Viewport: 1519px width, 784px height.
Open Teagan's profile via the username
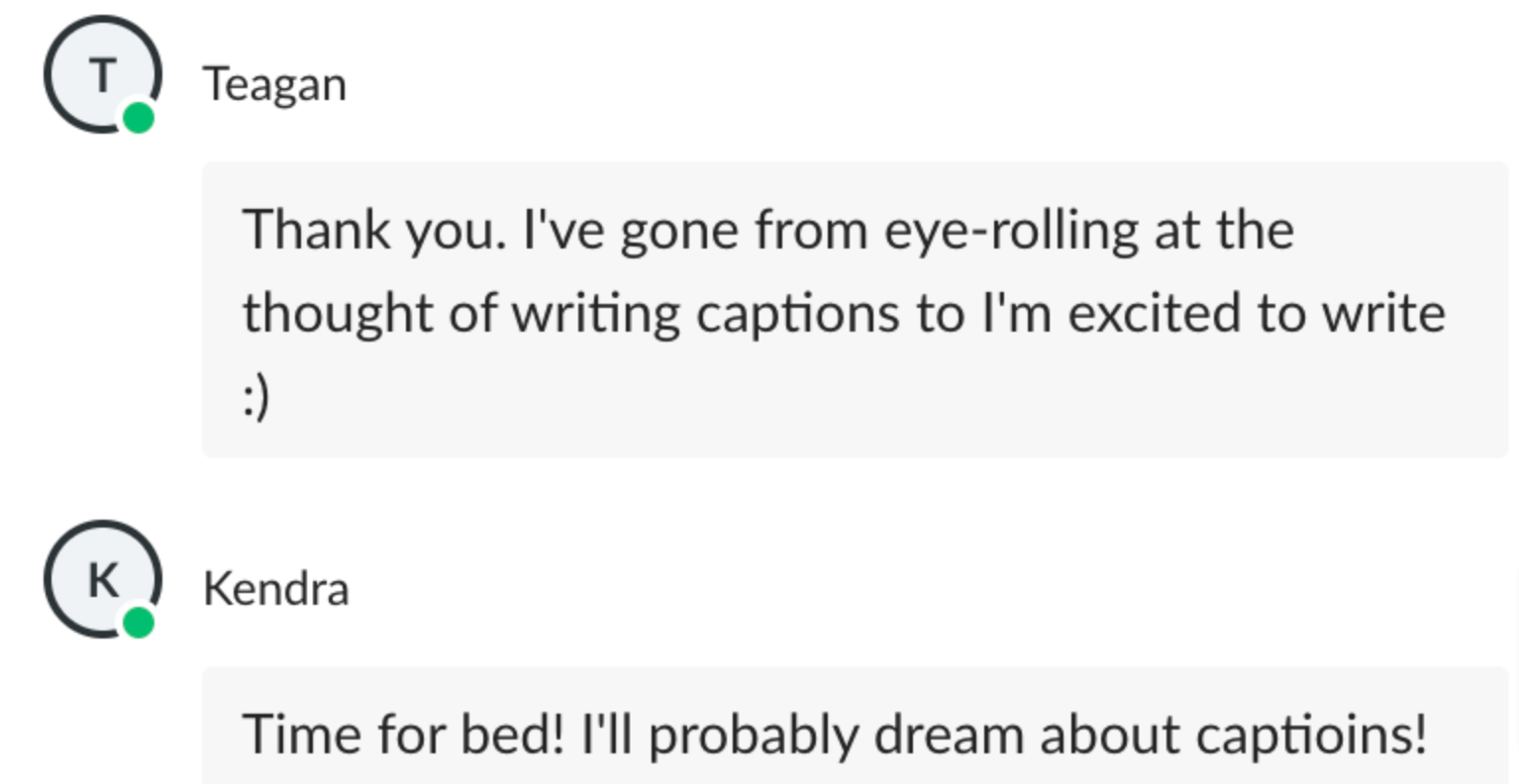[274, 84]
